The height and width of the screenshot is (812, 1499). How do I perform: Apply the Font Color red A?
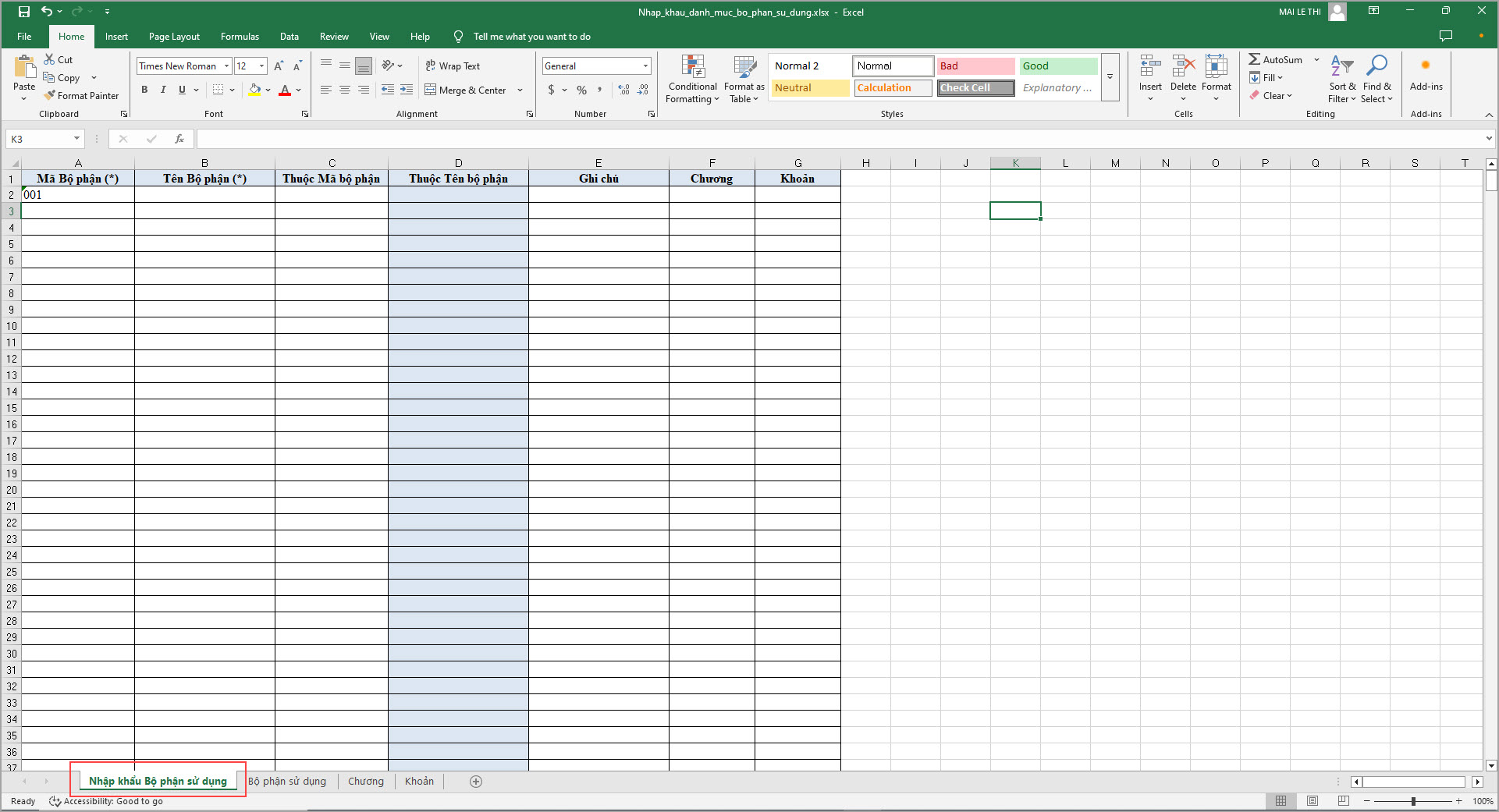pyautogui.click(x=285, y=90)
